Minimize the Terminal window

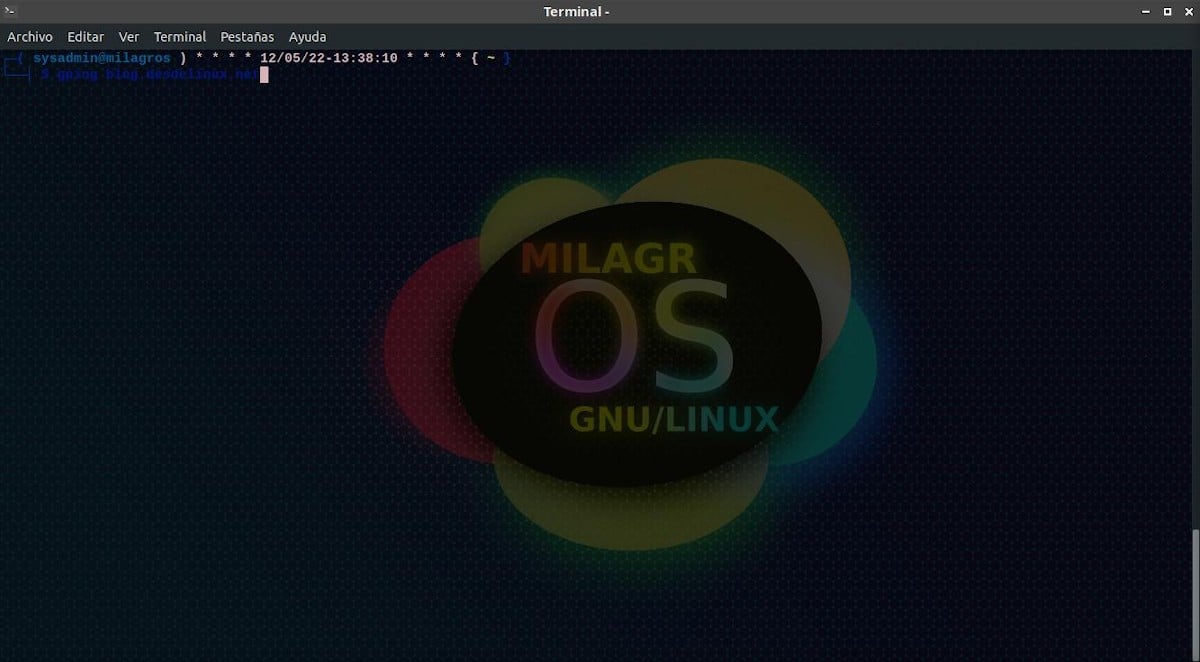[1143, 11]
